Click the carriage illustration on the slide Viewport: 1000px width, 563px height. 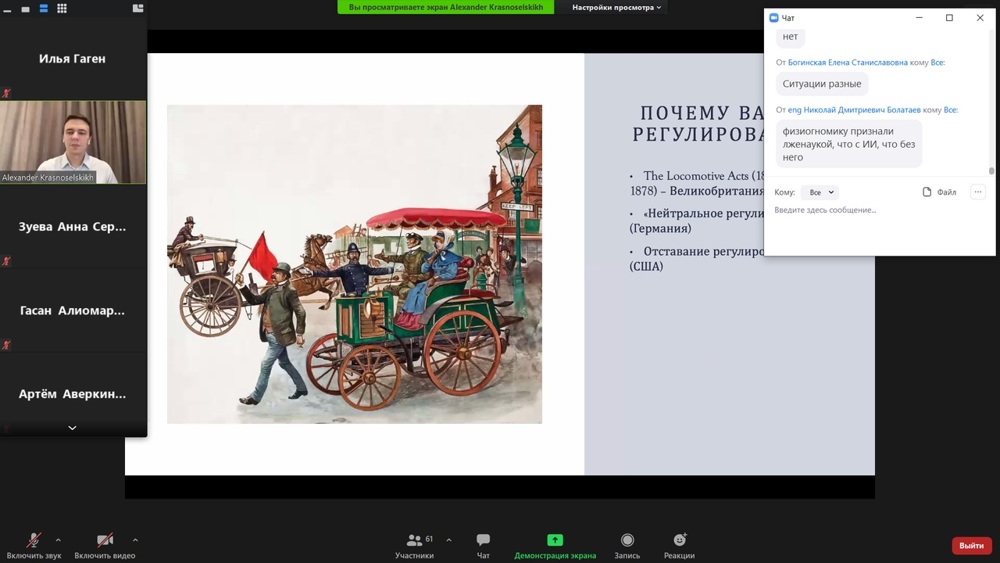pos(355,264)
